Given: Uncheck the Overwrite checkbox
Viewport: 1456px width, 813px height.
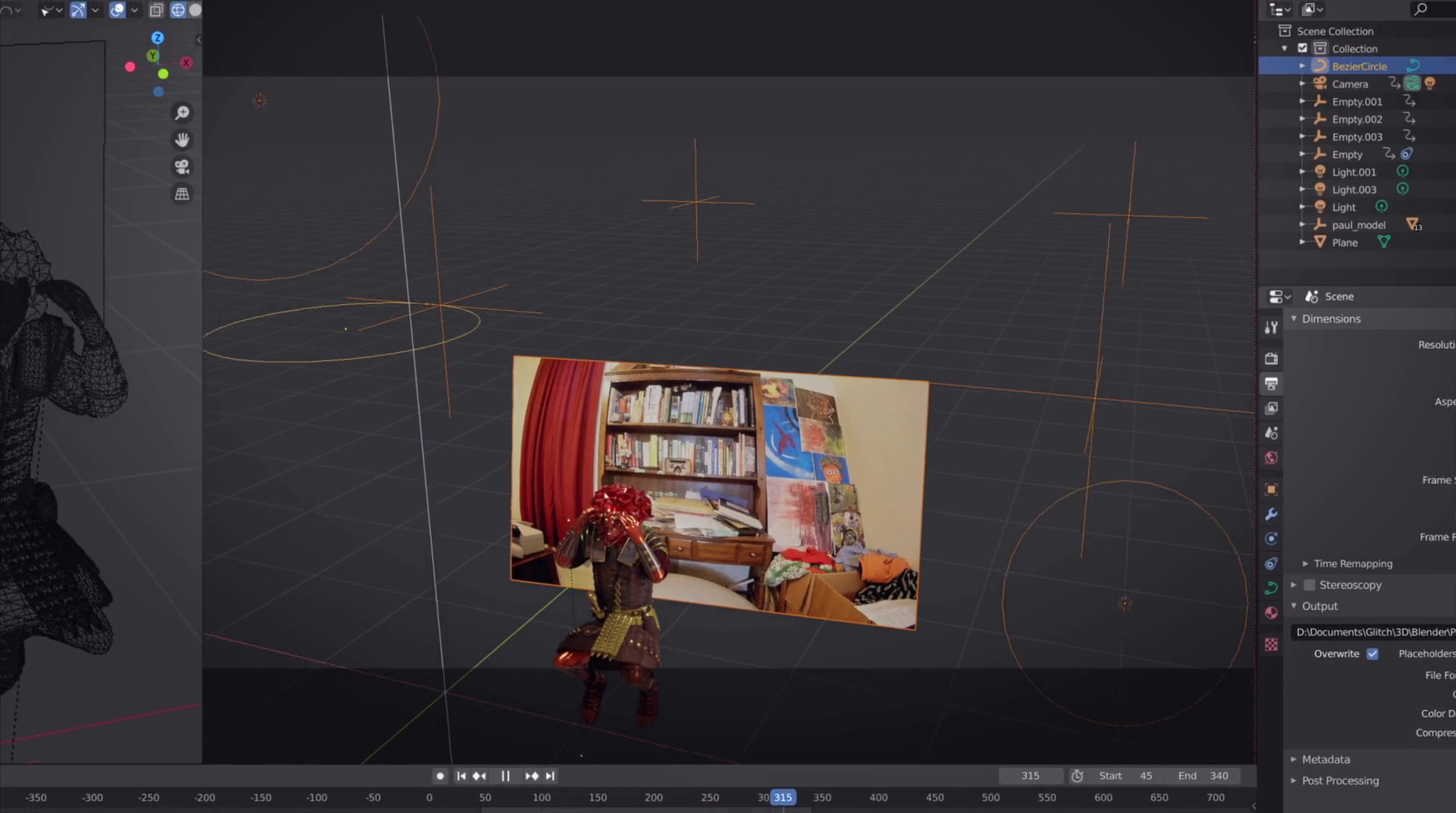Looking at the screenshot, I should point(1373,654).
